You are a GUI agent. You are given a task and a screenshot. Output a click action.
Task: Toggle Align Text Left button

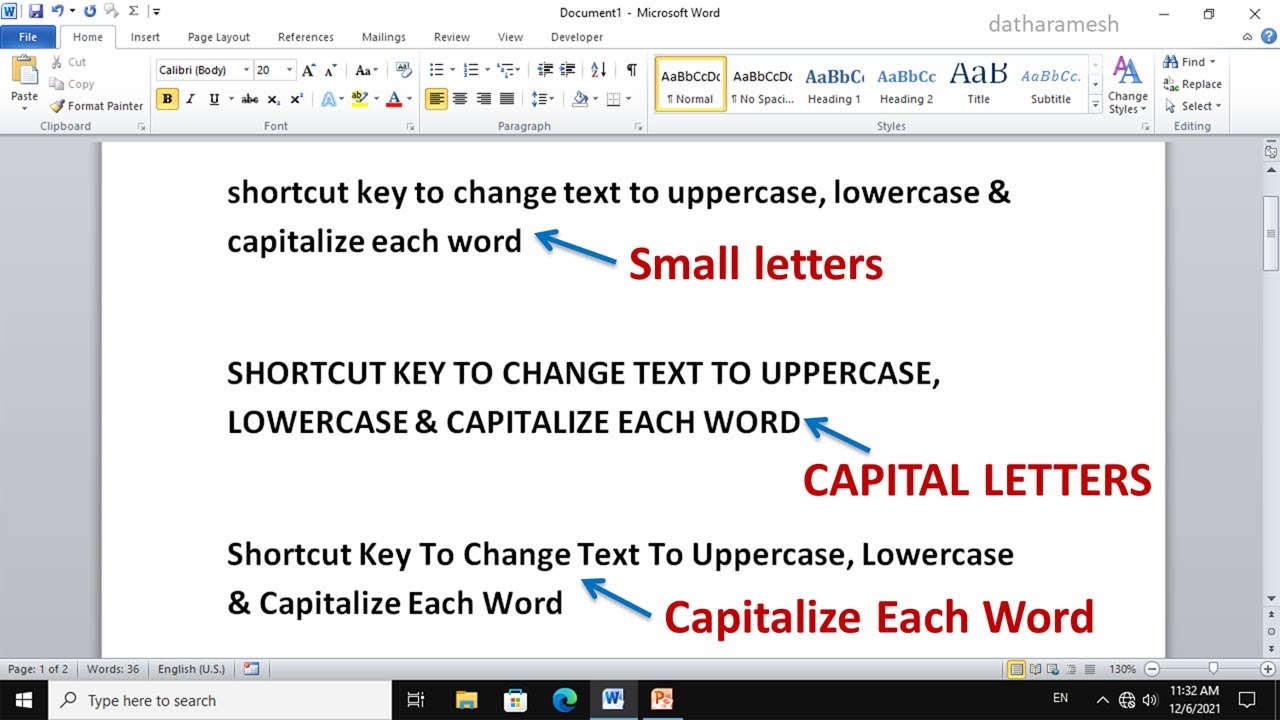tap(436, 99)
